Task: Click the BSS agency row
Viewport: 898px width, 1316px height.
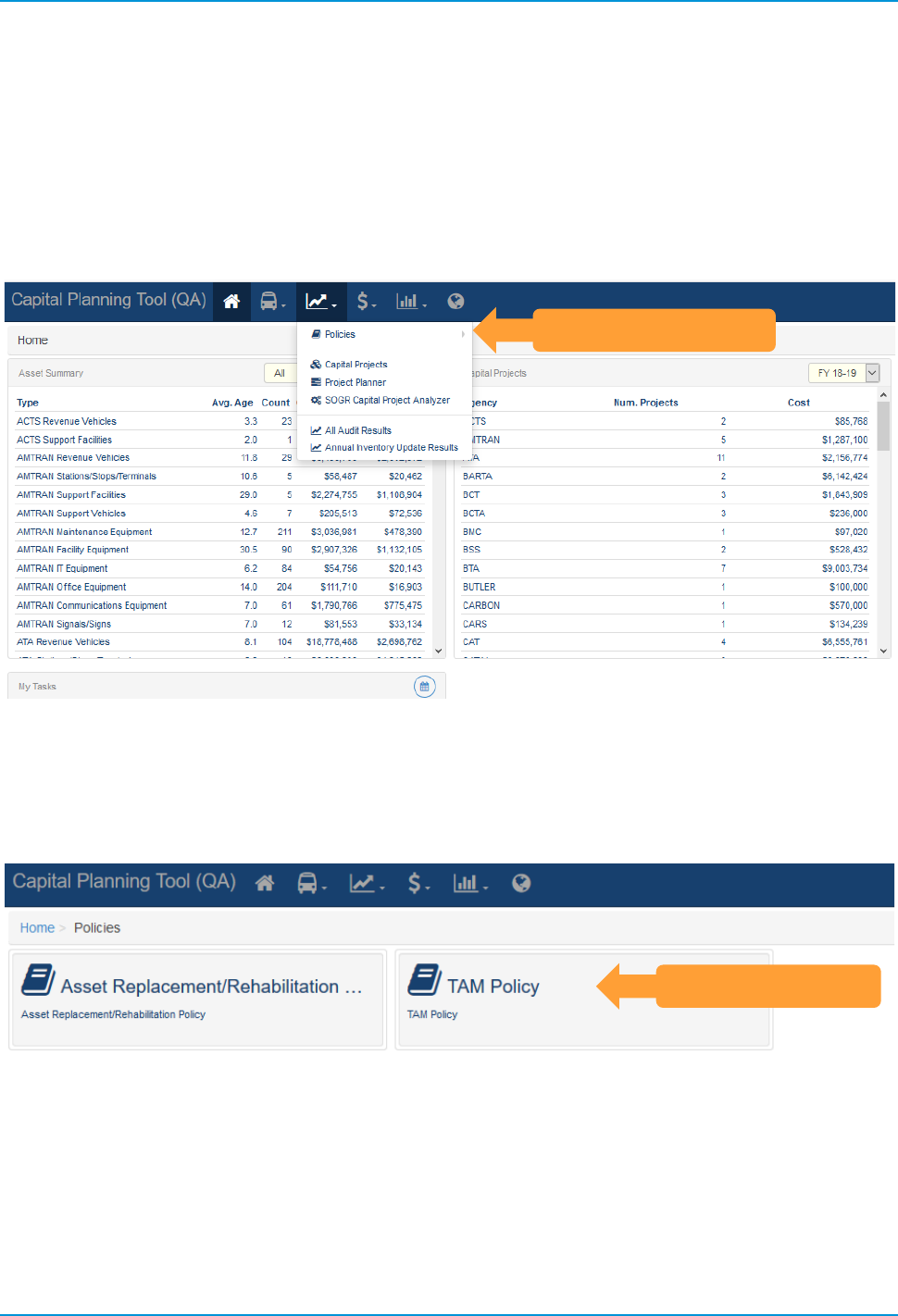Action: coord(665,550)
